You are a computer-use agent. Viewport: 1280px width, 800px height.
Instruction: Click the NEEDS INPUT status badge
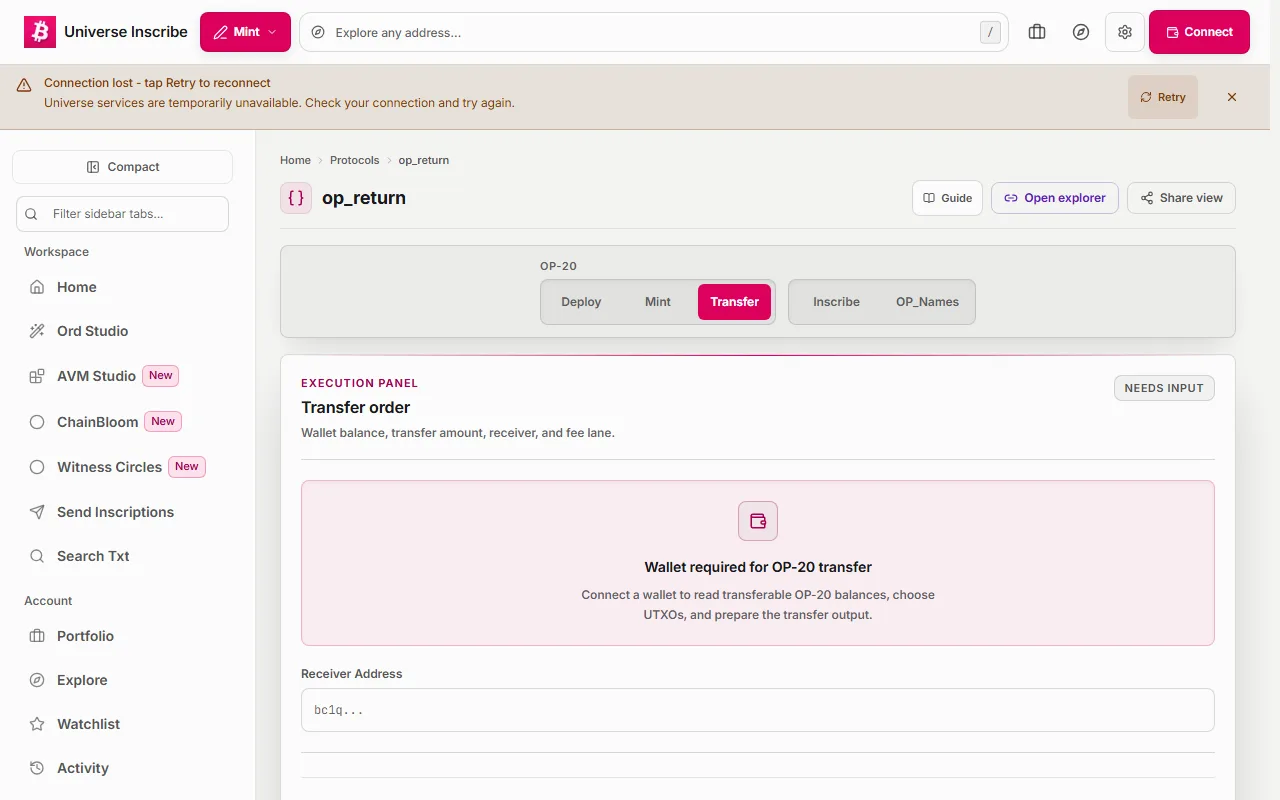point(1164,388)
